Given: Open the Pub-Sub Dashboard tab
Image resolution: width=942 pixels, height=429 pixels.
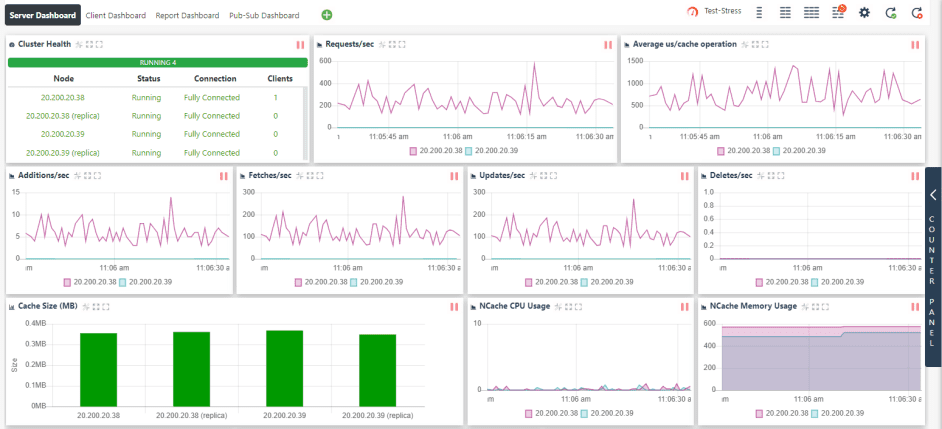Looking at the screenshot, I should pyautogui.click(x=264, y=16).
